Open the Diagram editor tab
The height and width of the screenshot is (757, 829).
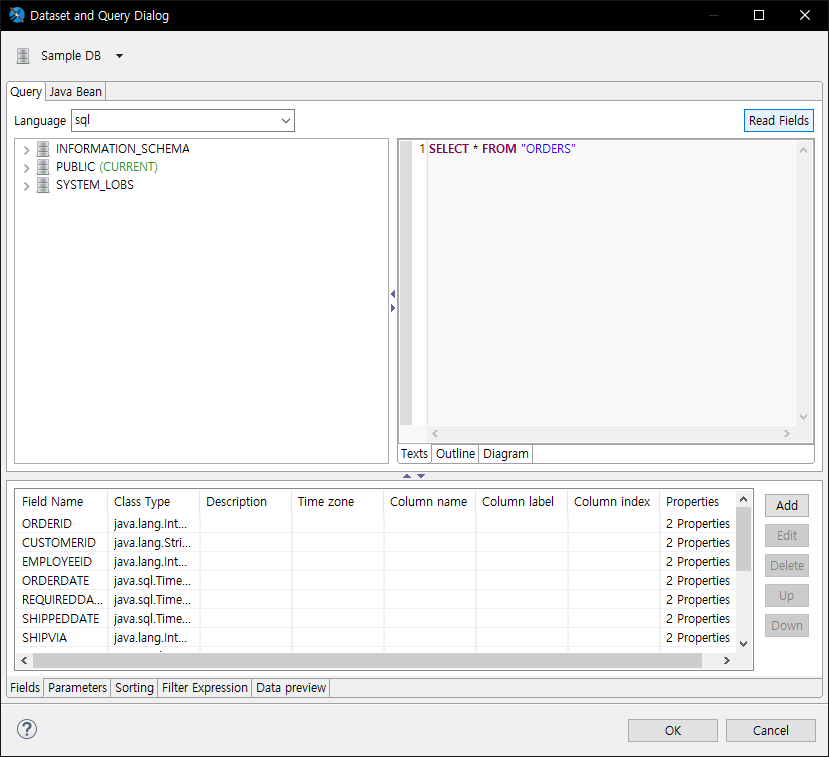(505, 454)
